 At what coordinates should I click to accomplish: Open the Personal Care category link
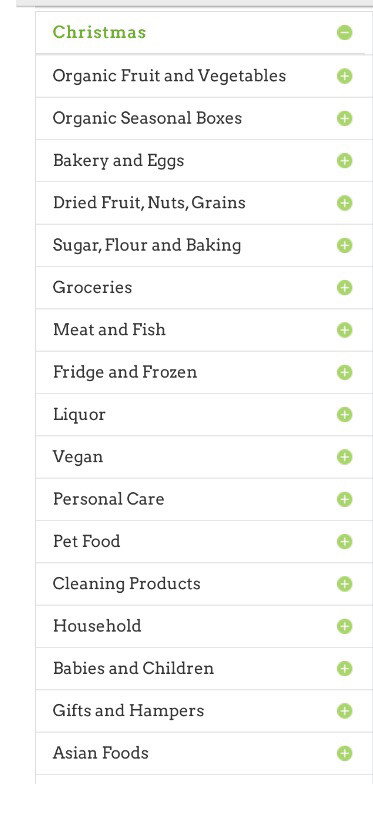coord(109,499)
